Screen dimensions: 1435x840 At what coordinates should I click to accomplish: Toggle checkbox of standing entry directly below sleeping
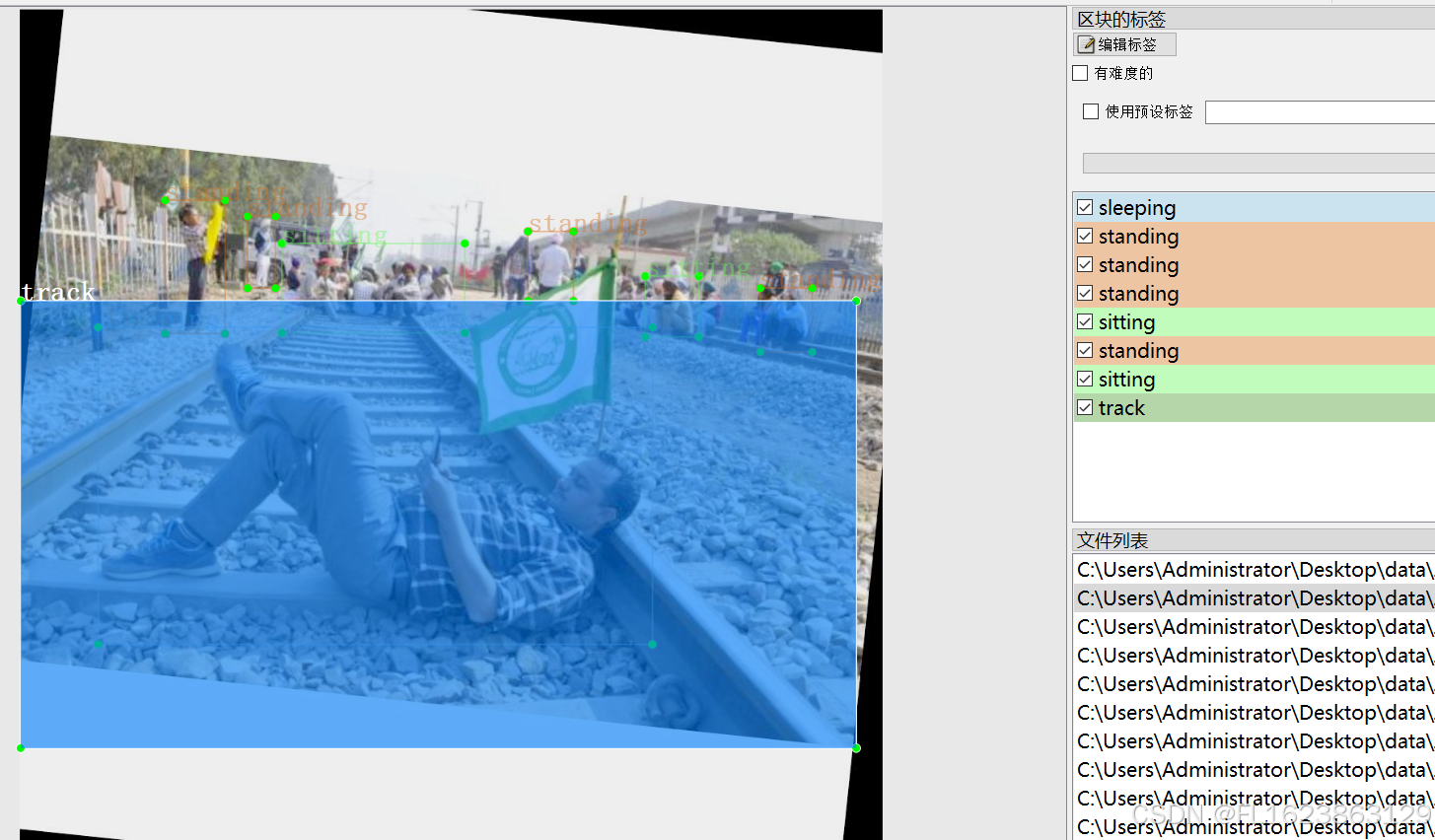[x=1085, y=236]
